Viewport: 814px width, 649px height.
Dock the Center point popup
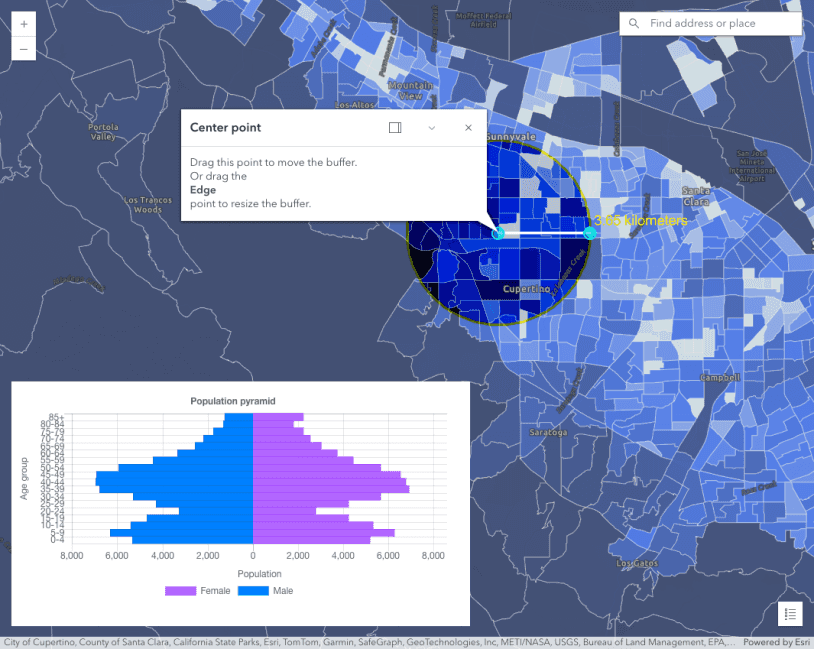(x=395, y=128)
